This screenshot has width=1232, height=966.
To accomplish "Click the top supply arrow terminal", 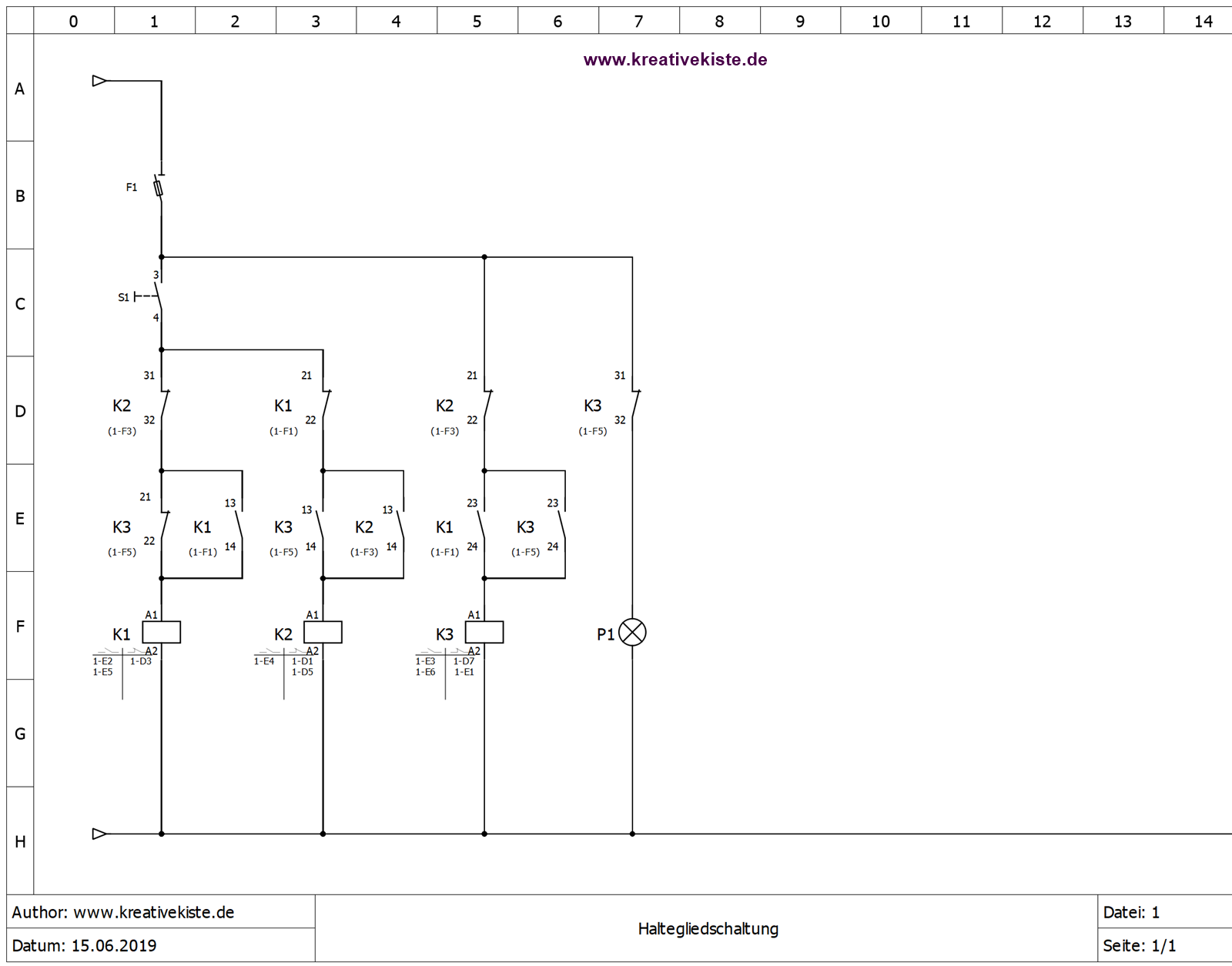I will point(99,81).
